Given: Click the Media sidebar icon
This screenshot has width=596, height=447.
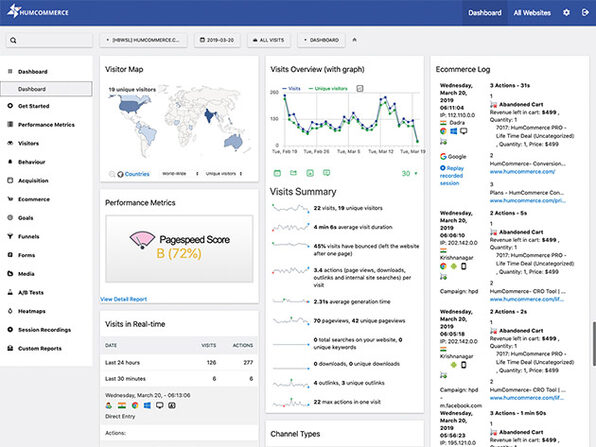Looking at the screenshot, I should (10, 273).
